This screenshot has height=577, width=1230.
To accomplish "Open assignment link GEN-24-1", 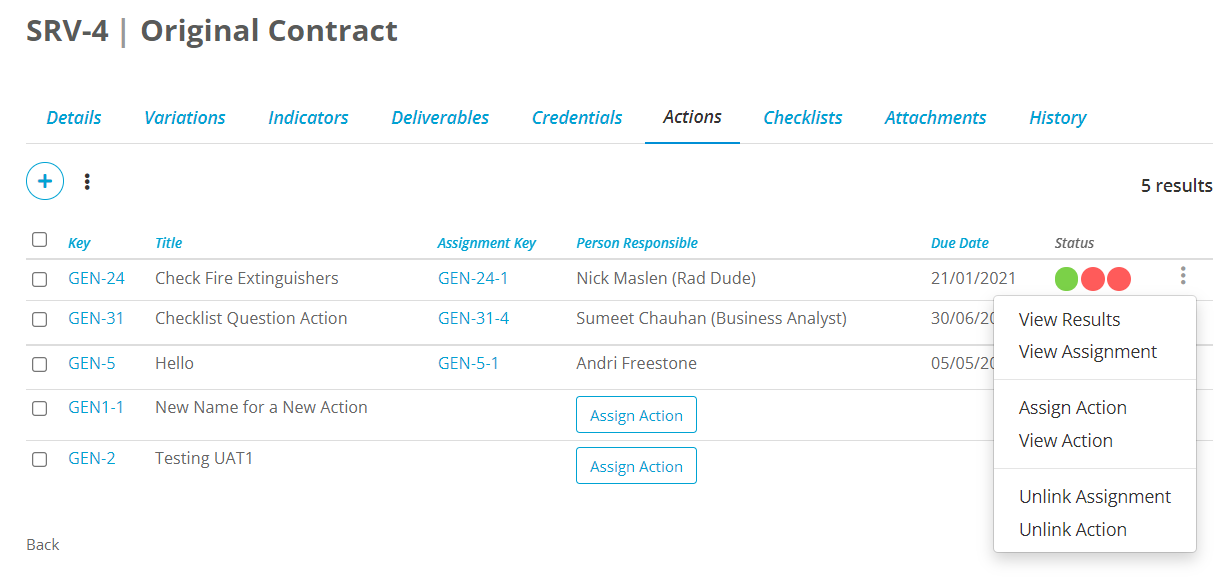I will [x=473, y=279].
